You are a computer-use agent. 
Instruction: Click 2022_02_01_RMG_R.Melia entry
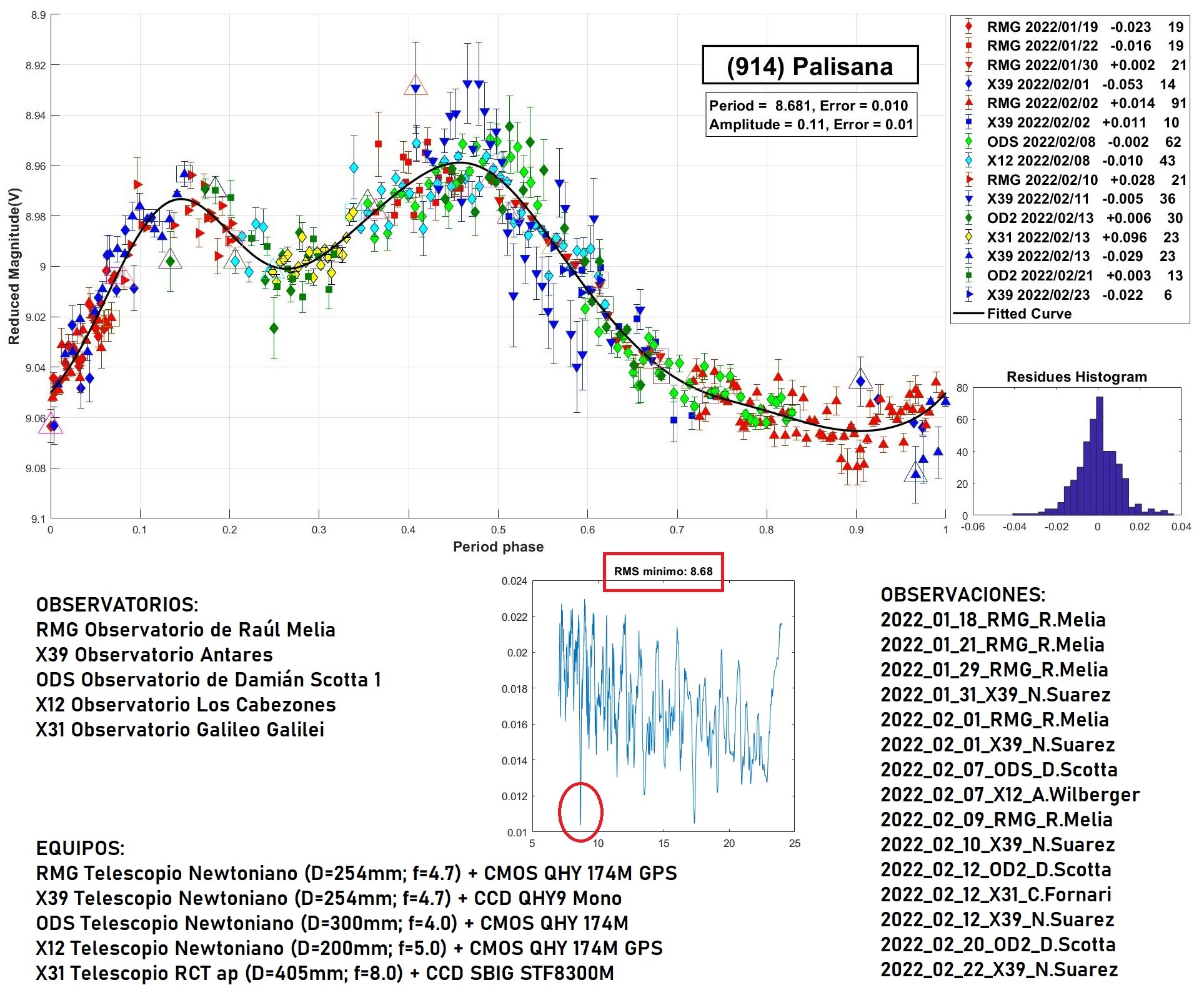pyautogui.click(x=995, y=720)
